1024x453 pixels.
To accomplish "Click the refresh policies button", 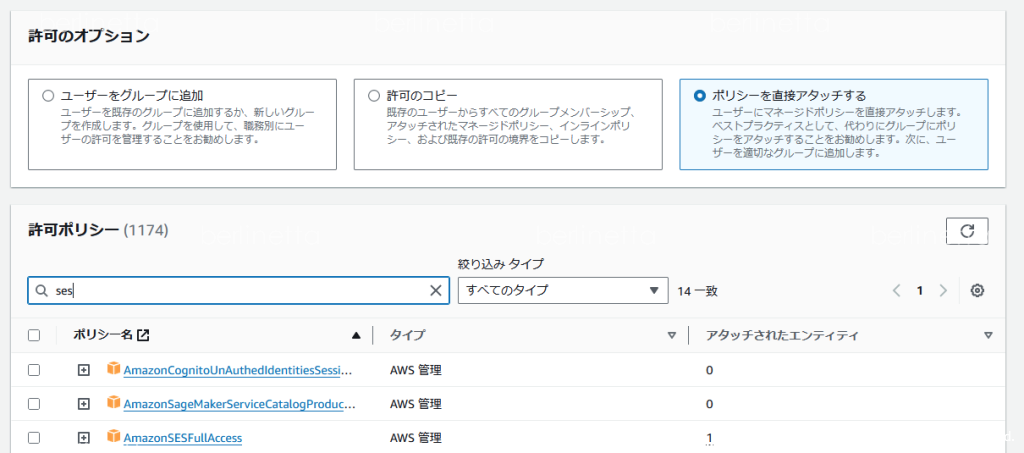I will (966, 231).
